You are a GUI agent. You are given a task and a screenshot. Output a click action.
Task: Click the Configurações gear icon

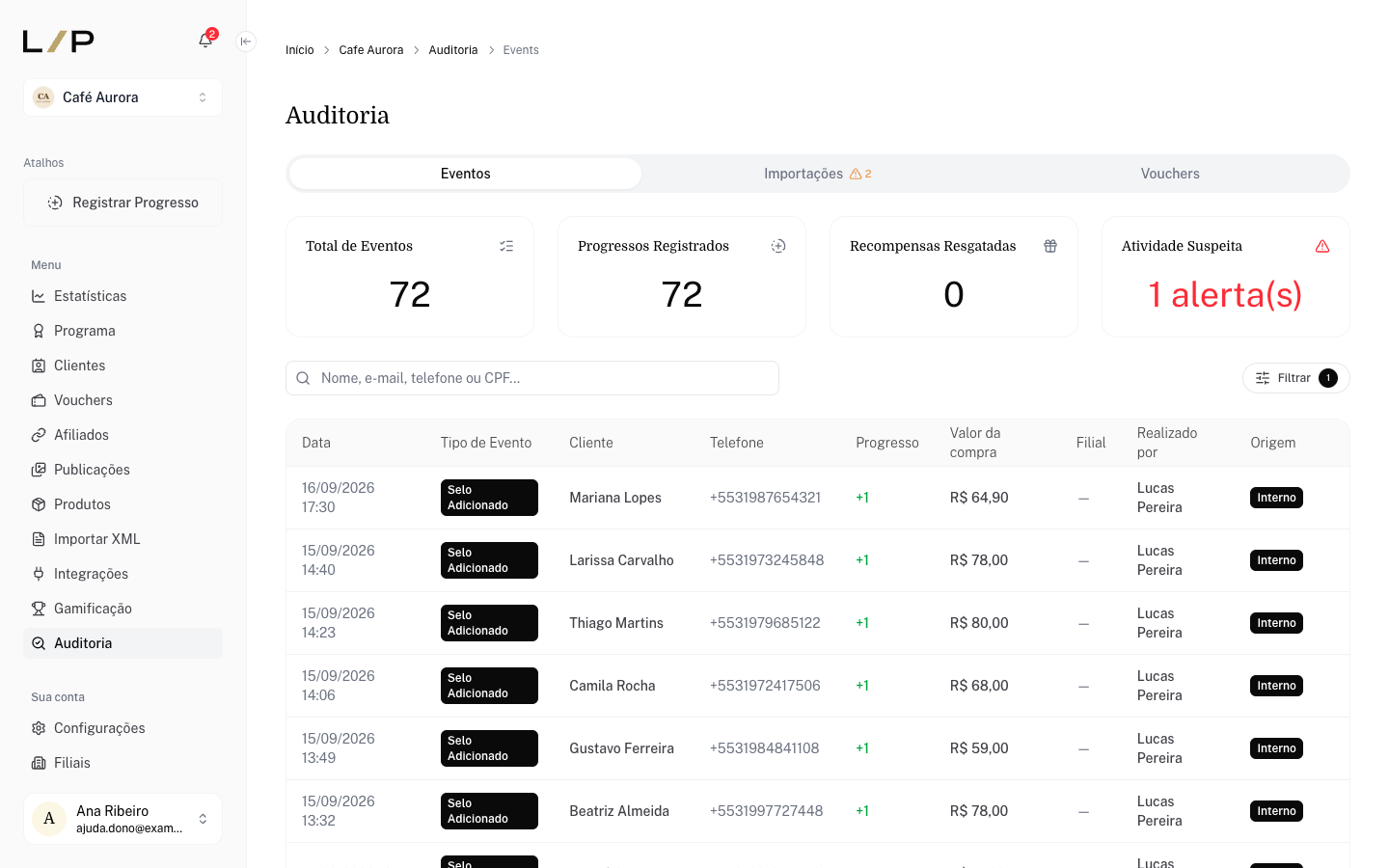tap(39, 728)
